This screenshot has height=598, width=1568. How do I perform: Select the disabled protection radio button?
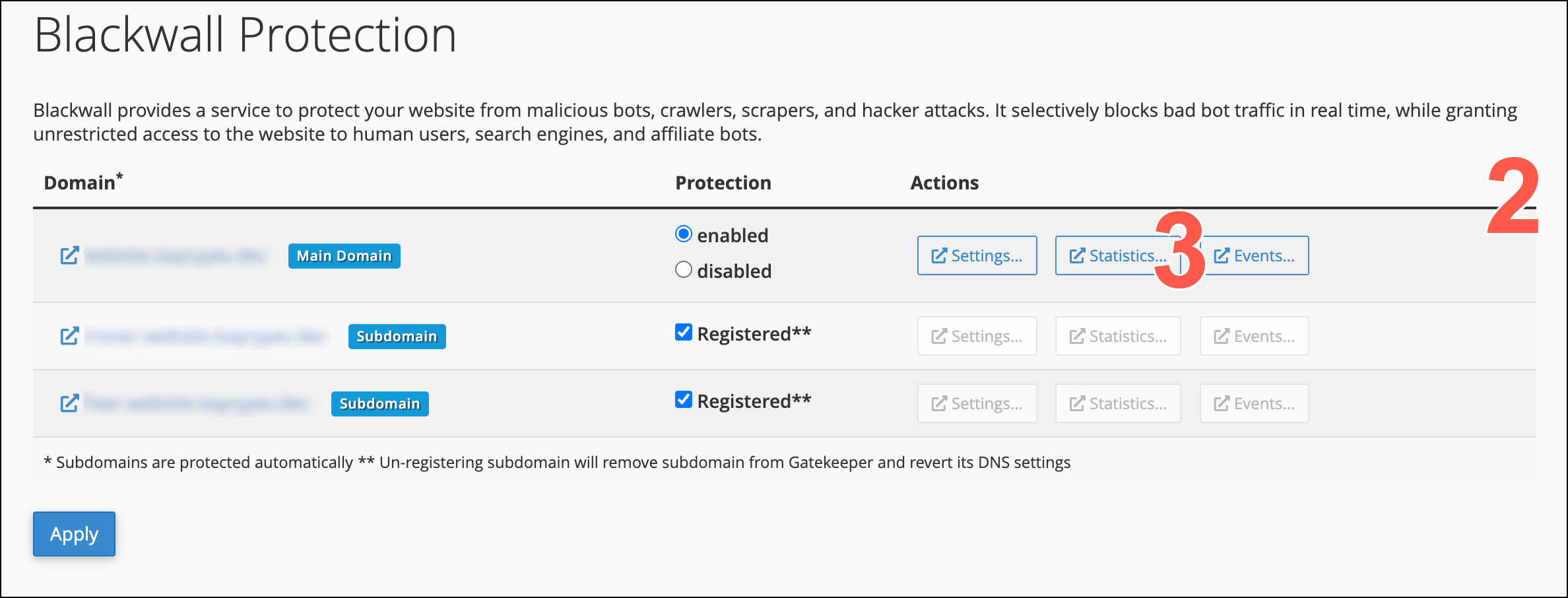[684, 270]
